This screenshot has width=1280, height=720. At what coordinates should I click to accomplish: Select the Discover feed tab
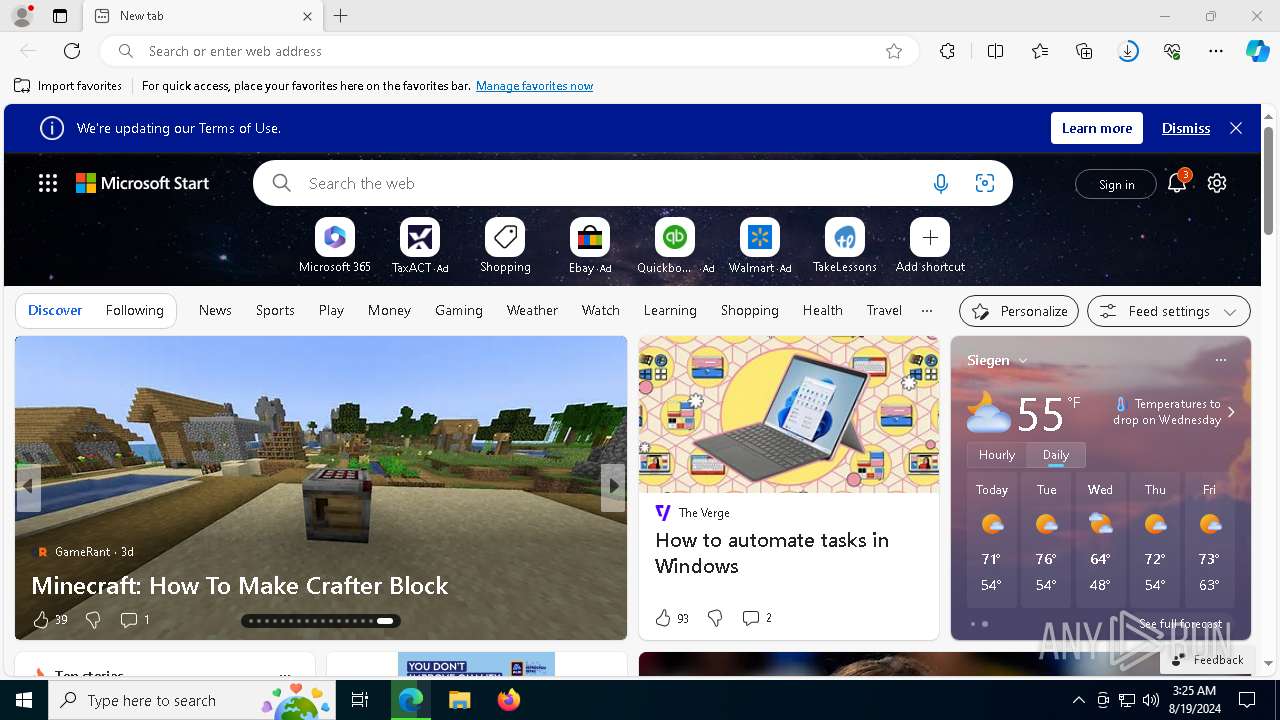tap(55, 311)
